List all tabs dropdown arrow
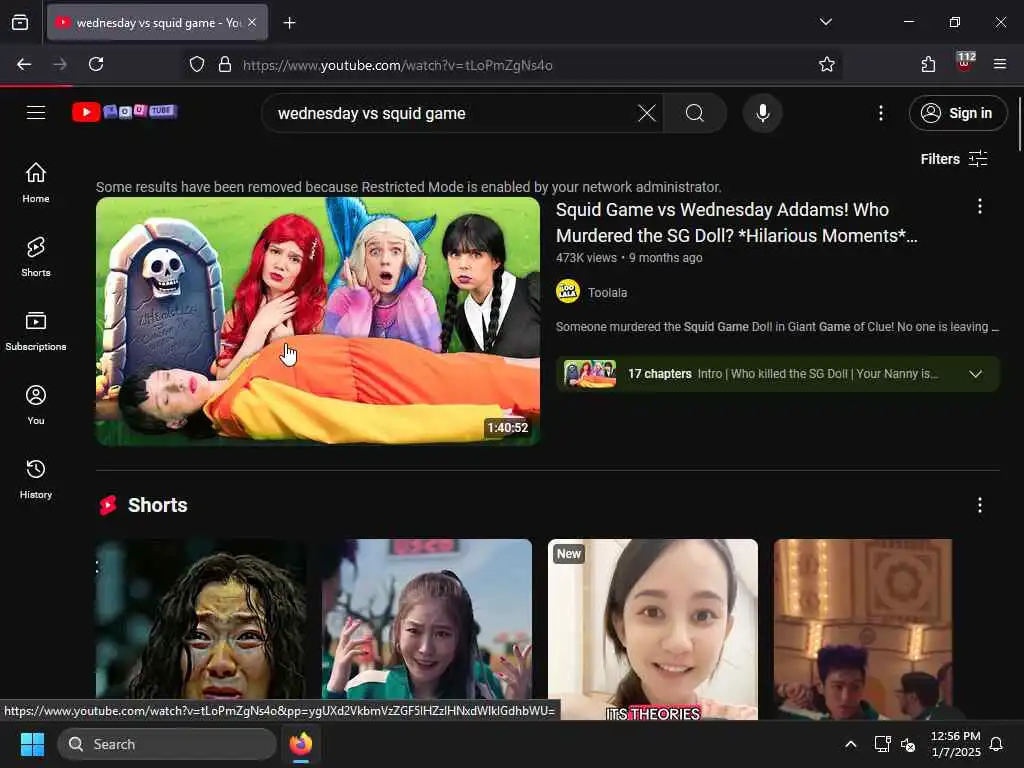This screenshot has height=768, width=1024. (x=825, y=22)
